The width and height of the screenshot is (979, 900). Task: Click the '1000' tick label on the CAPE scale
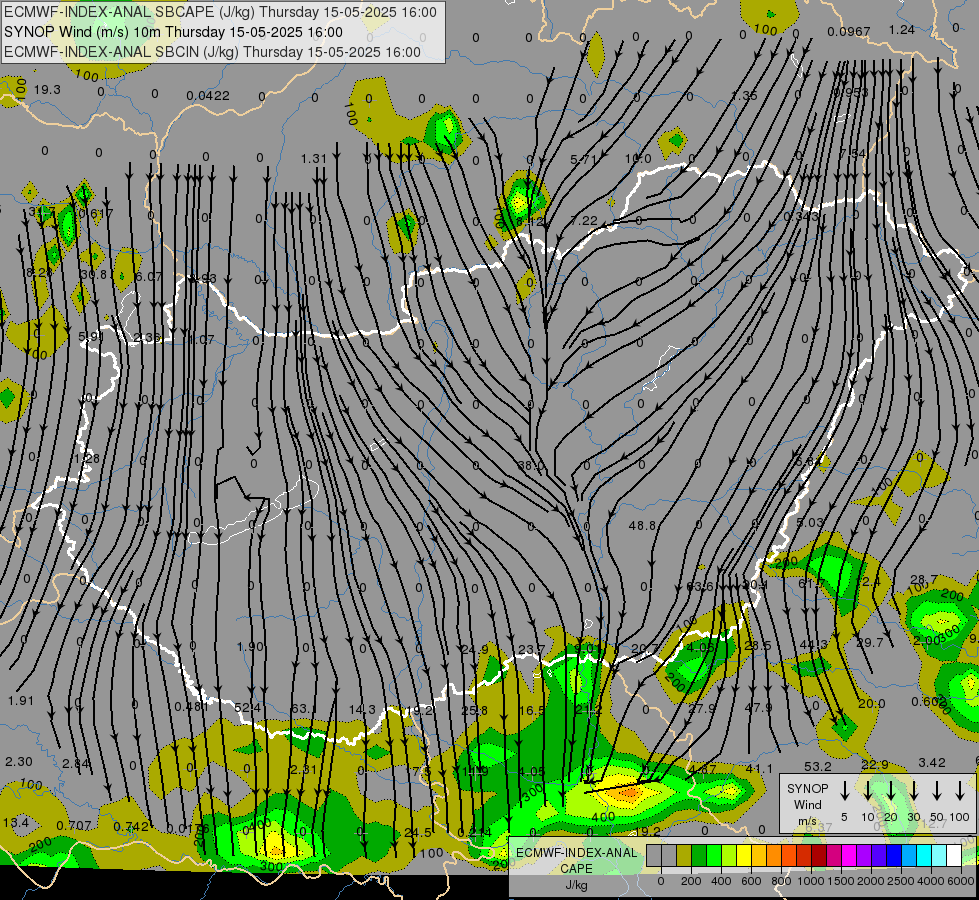pyautogui.click(x=810, y=881)
